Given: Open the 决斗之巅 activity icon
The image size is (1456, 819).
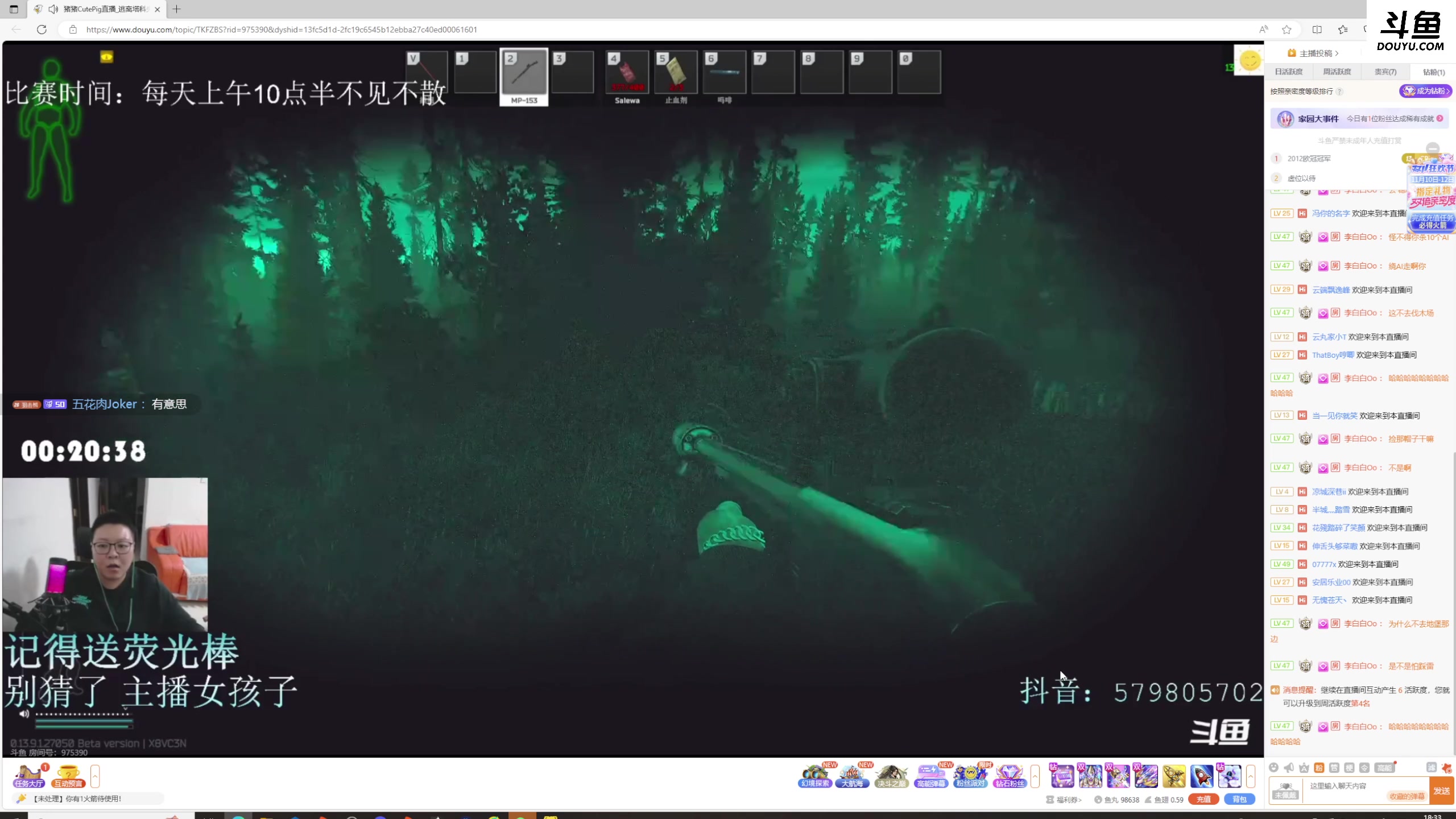Looking at the screenshot, I should [x=891, y=775].
